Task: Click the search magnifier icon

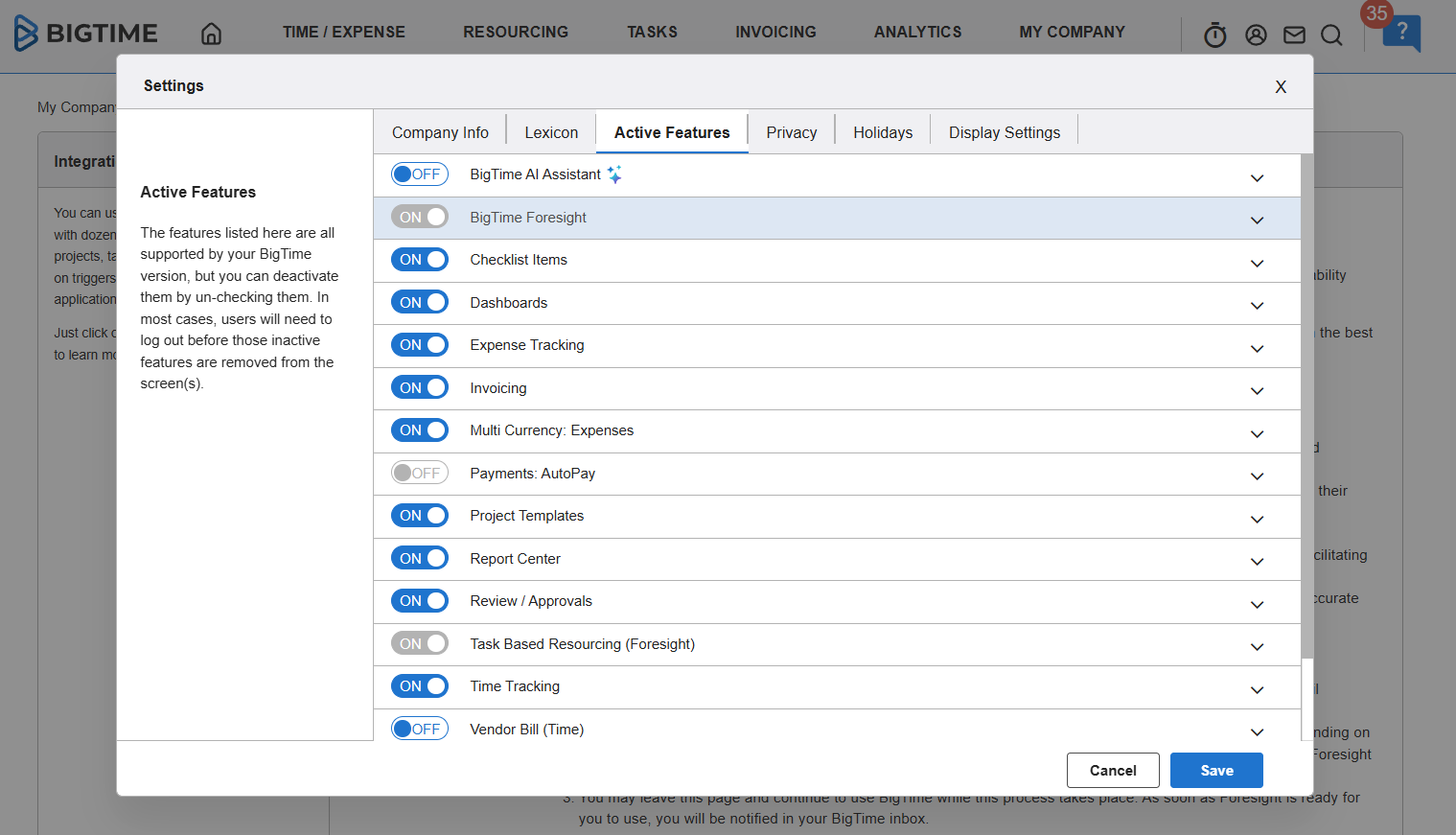Action: point(1331,35)
